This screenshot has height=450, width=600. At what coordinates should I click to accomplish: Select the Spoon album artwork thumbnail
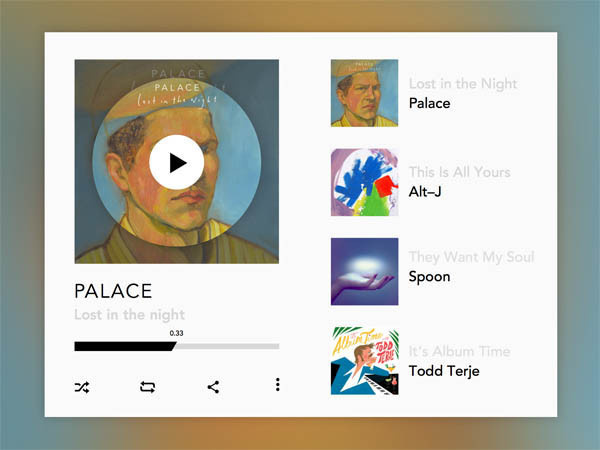[364, 272]
